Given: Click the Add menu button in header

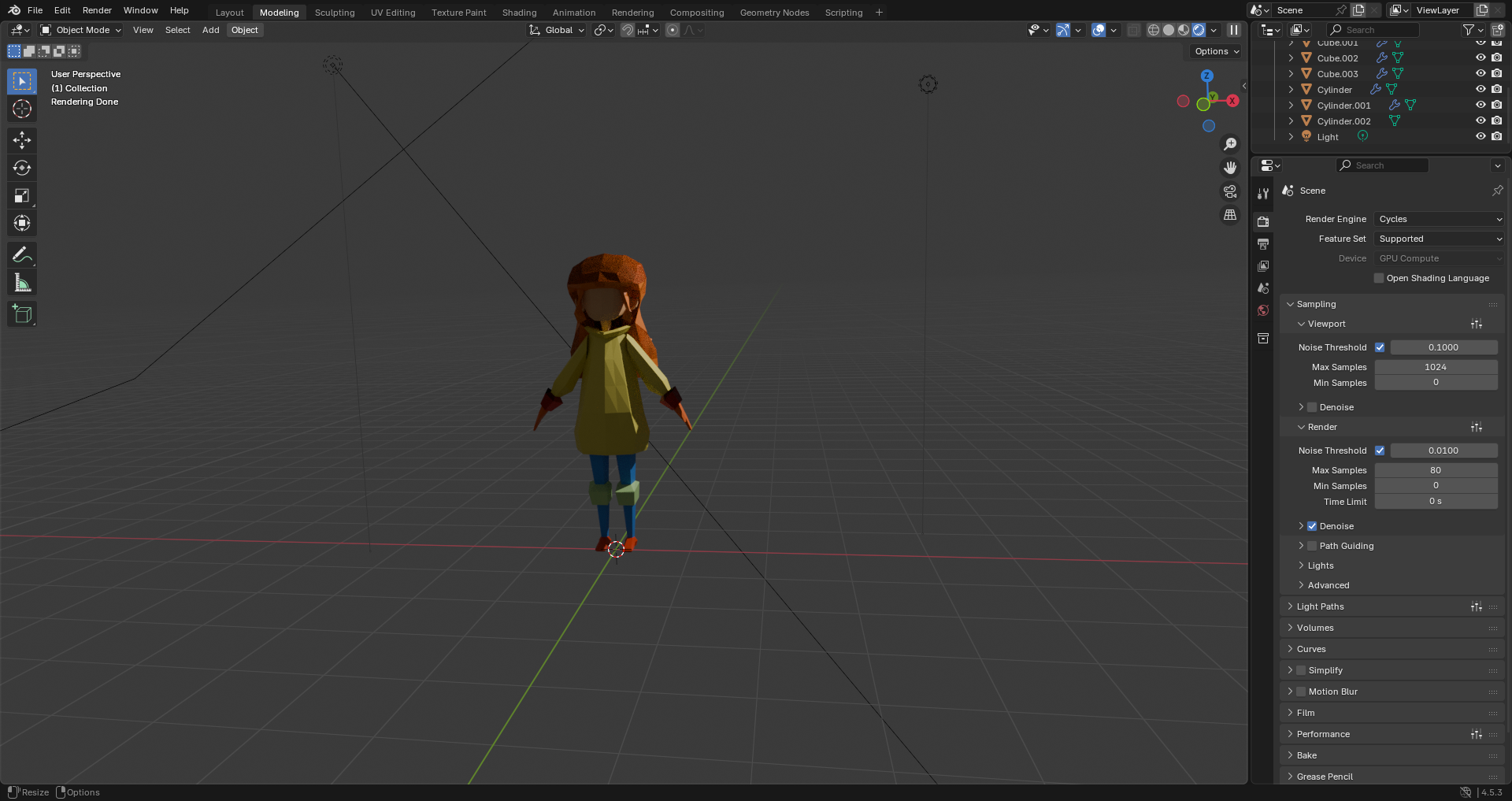Looking at the screenshot, I should 210,30.
